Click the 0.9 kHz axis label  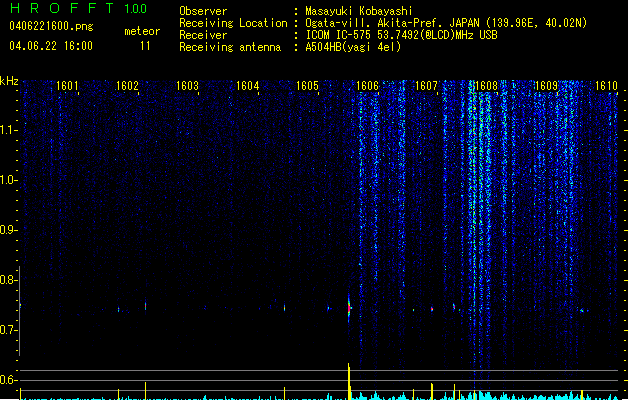(9, 230)
